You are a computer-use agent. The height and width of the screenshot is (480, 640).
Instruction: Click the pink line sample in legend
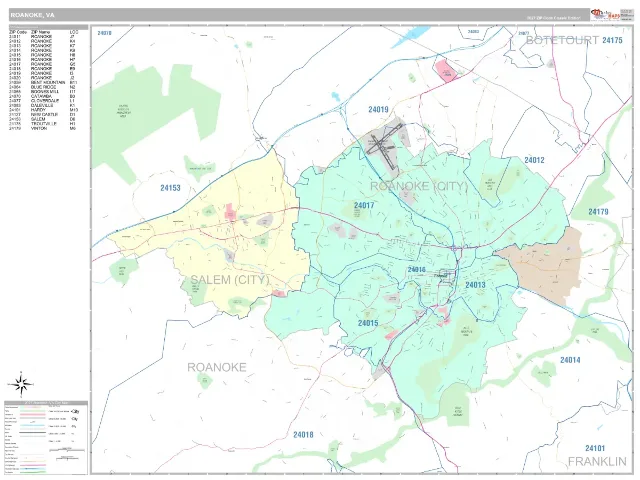click(x=33, y=415)
